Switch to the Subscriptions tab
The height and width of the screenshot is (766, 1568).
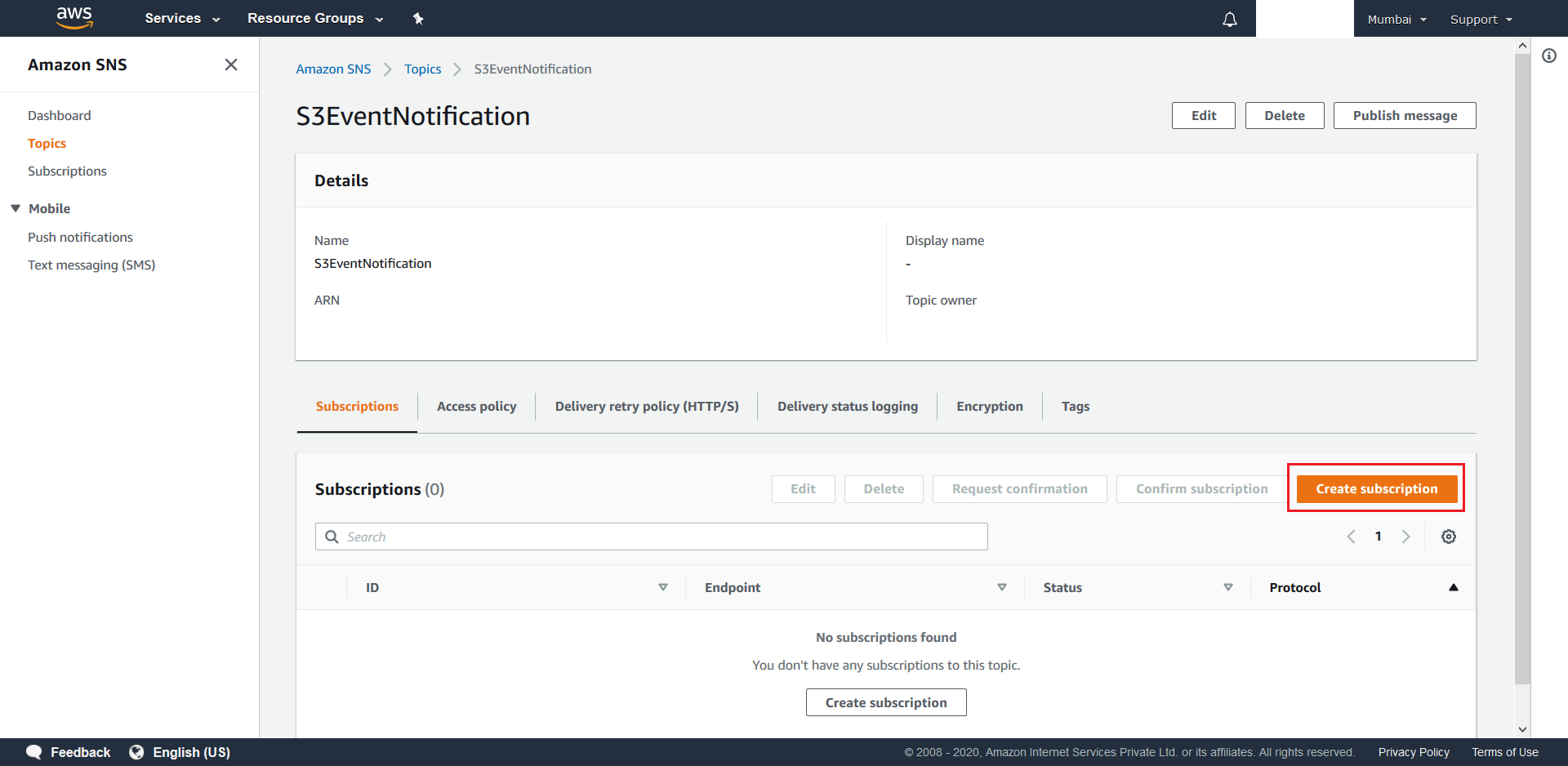357,406
